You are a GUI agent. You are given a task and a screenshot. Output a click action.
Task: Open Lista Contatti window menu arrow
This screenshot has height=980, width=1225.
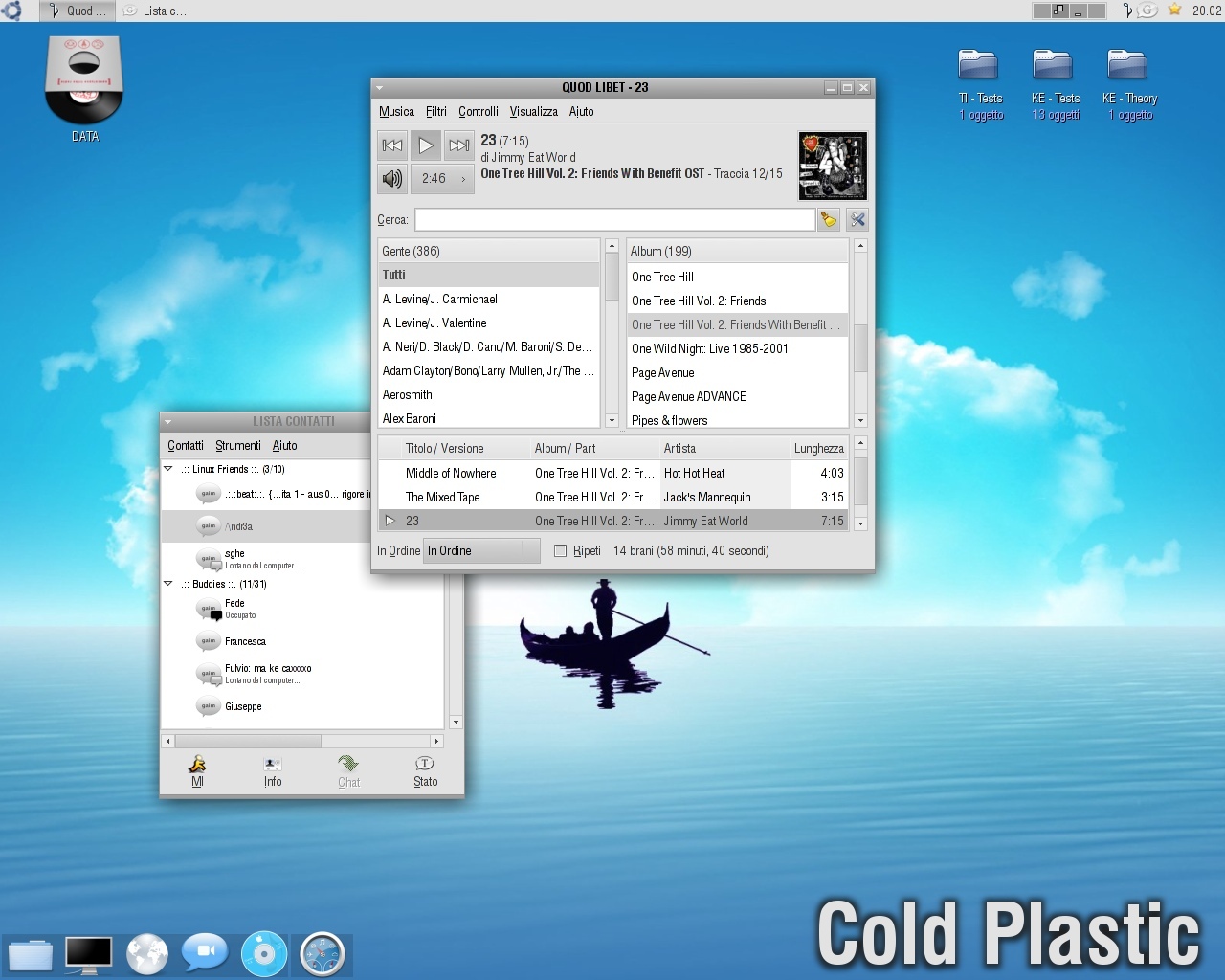[x=167, y=421]
